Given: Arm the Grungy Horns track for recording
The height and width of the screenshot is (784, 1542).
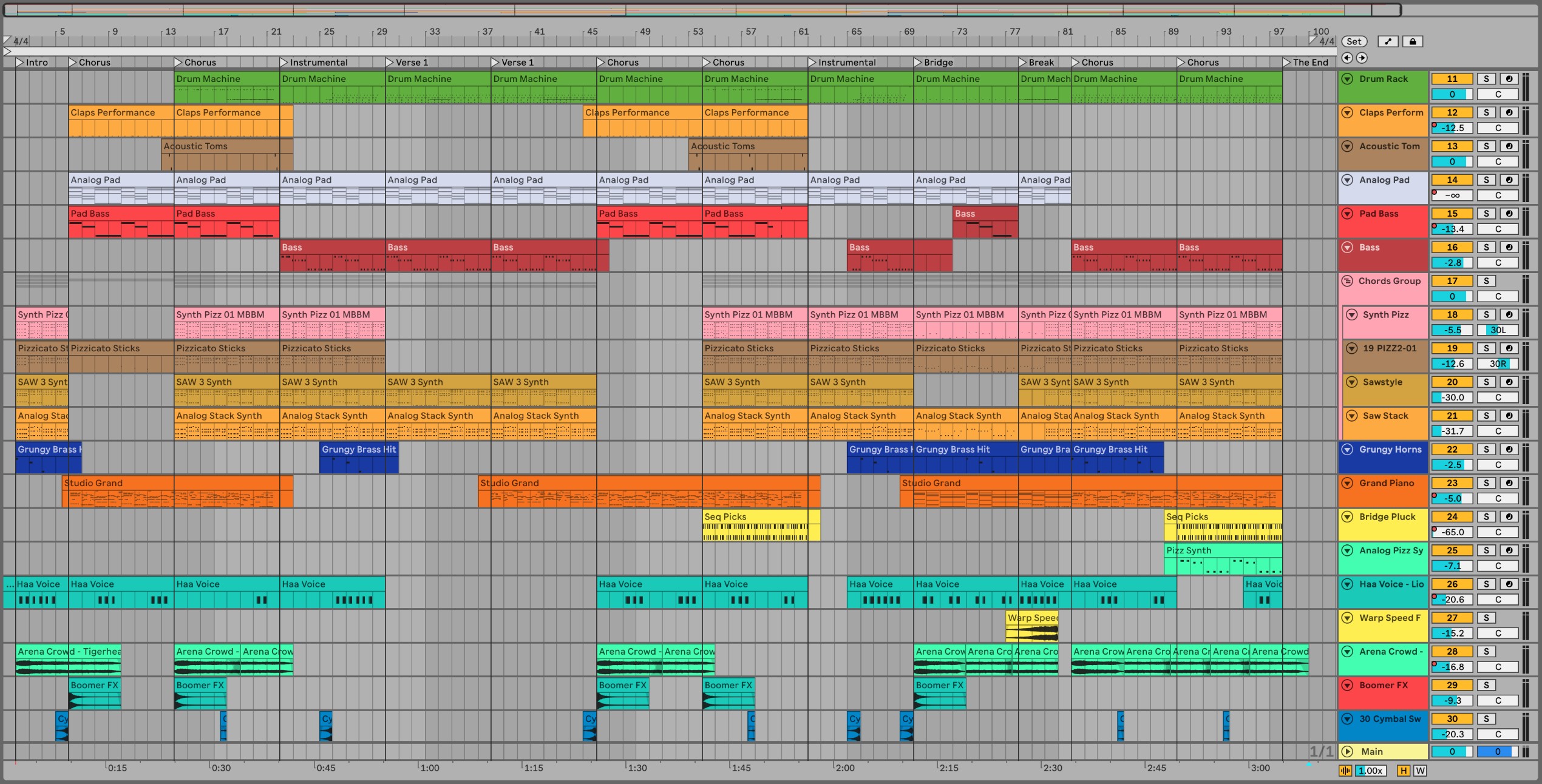Looking at the screenshot, I should pos(1509,450).
